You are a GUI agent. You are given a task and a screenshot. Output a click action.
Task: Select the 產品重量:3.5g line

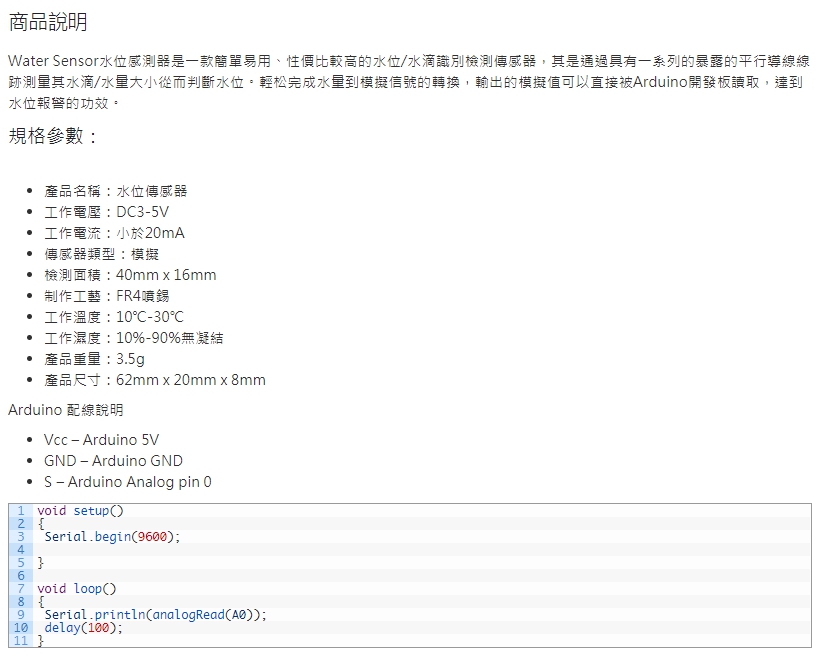coord(94,359)
